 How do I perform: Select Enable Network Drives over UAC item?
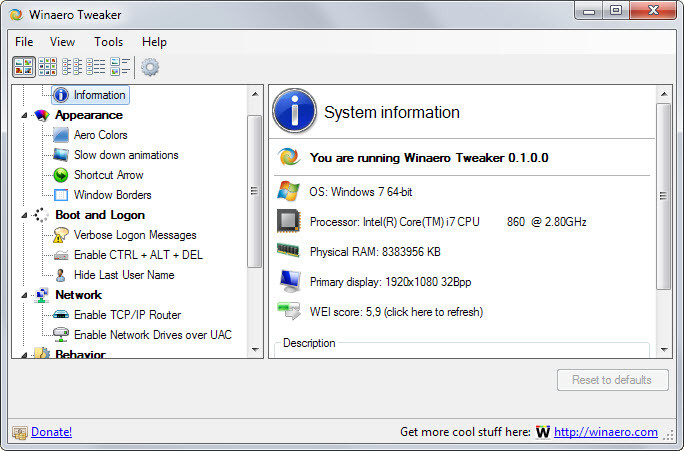(153, 335)
